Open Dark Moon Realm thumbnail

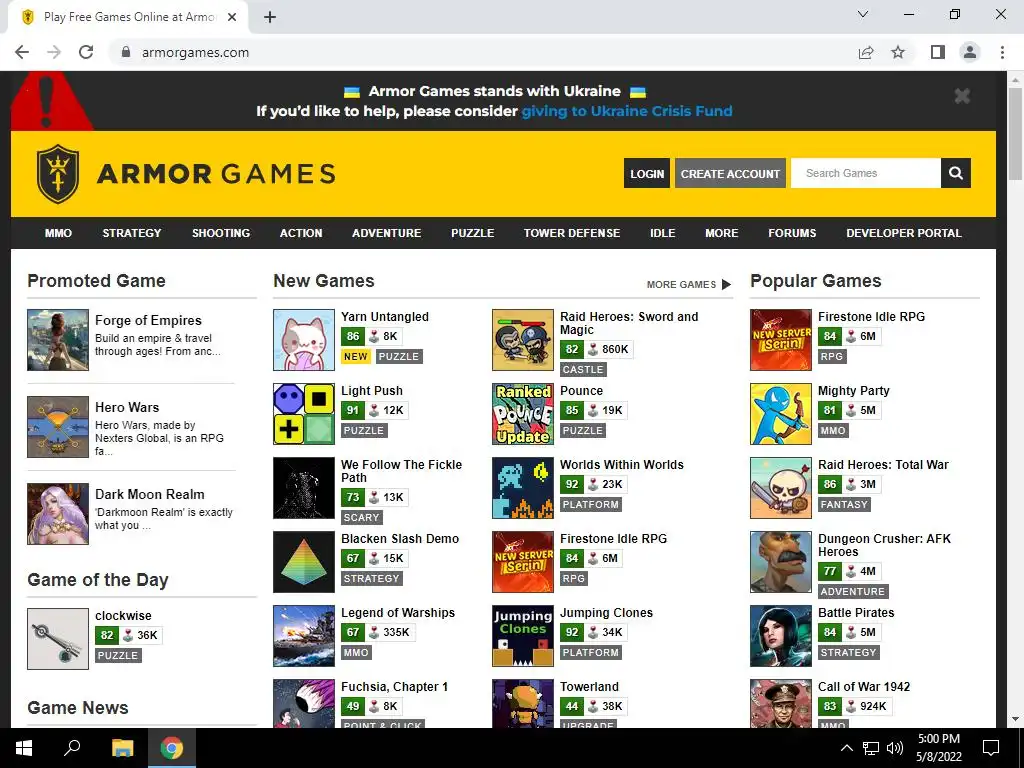click(57, 513)
